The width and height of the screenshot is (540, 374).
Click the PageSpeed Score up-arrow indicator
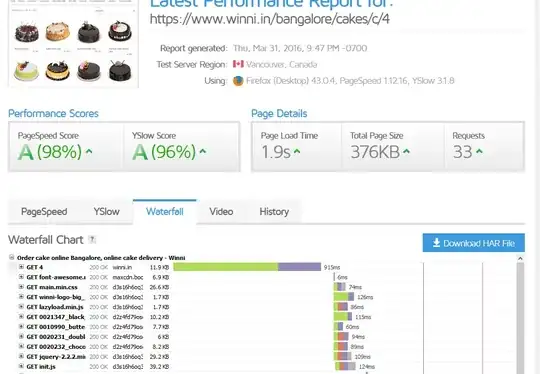89,151
